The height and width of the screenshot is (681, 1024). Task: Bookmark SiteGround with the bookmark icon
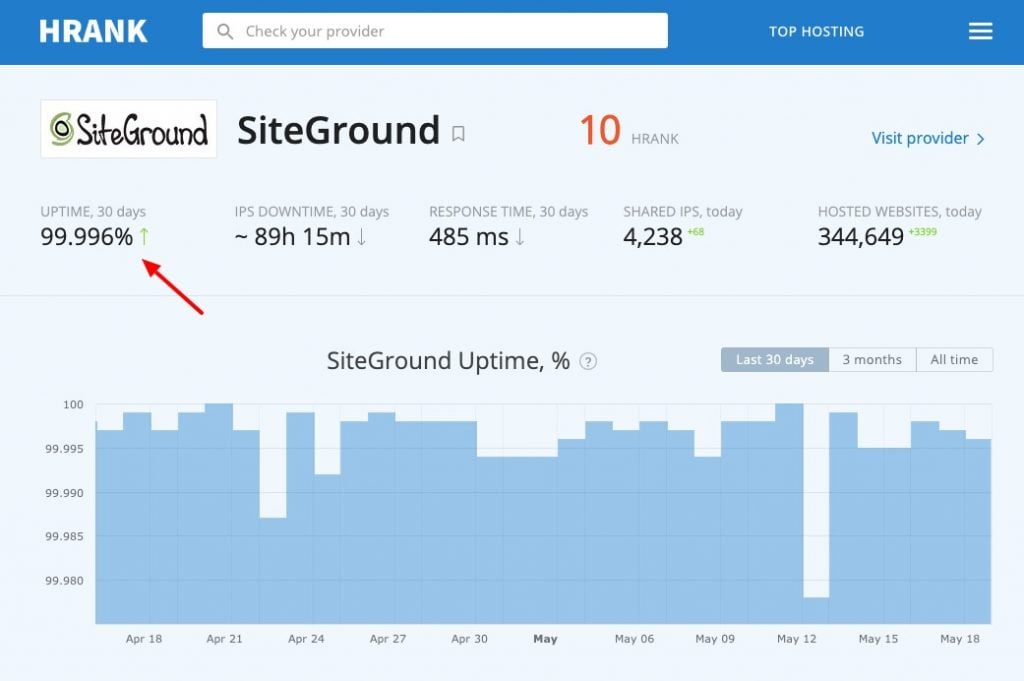point(458,134)
